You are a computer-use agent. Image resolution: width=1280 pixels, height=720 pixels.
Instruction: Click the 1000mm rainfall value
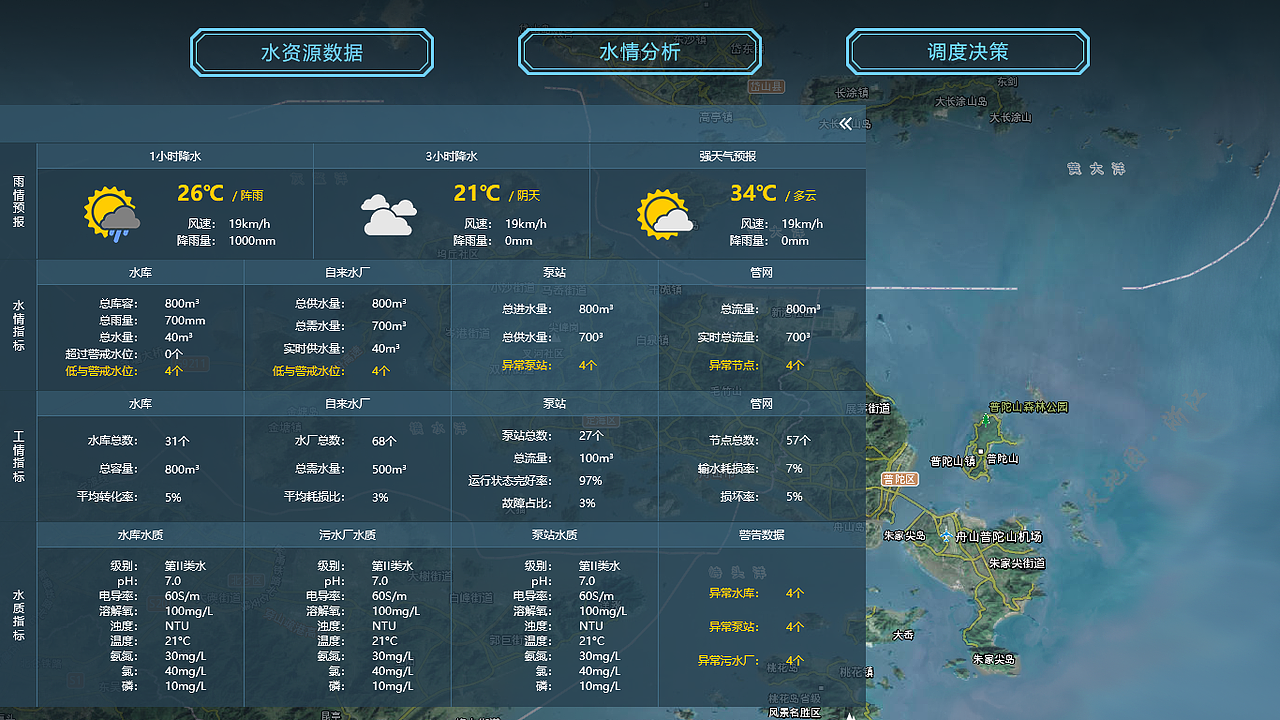pyautogui.click(x=252, y=241)
